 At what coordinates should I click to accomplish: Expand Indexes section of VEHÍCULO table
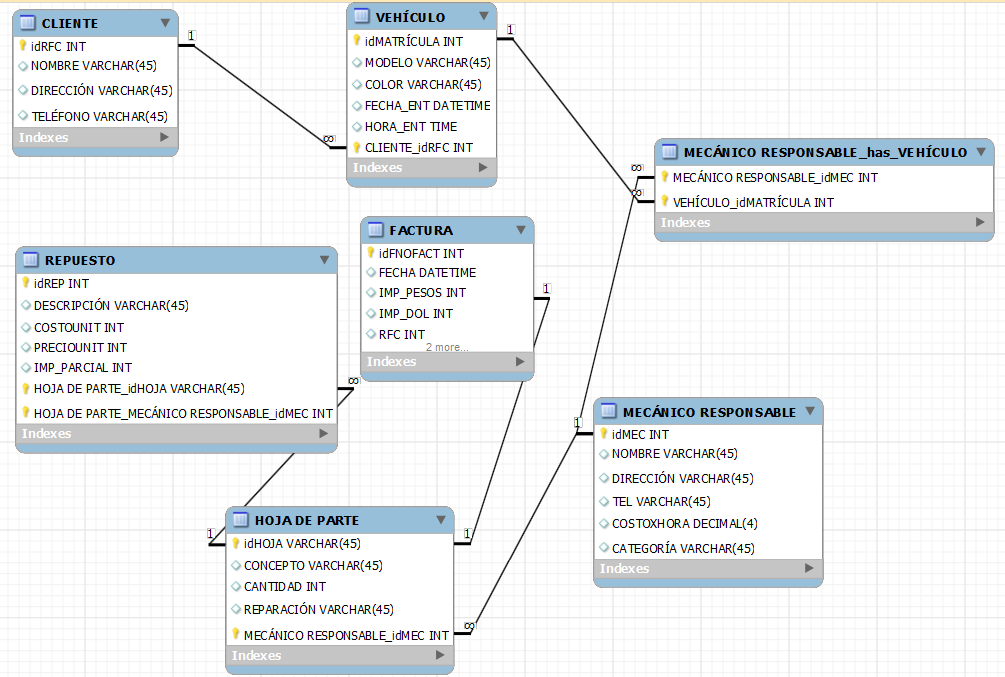[x=483, y=168]
